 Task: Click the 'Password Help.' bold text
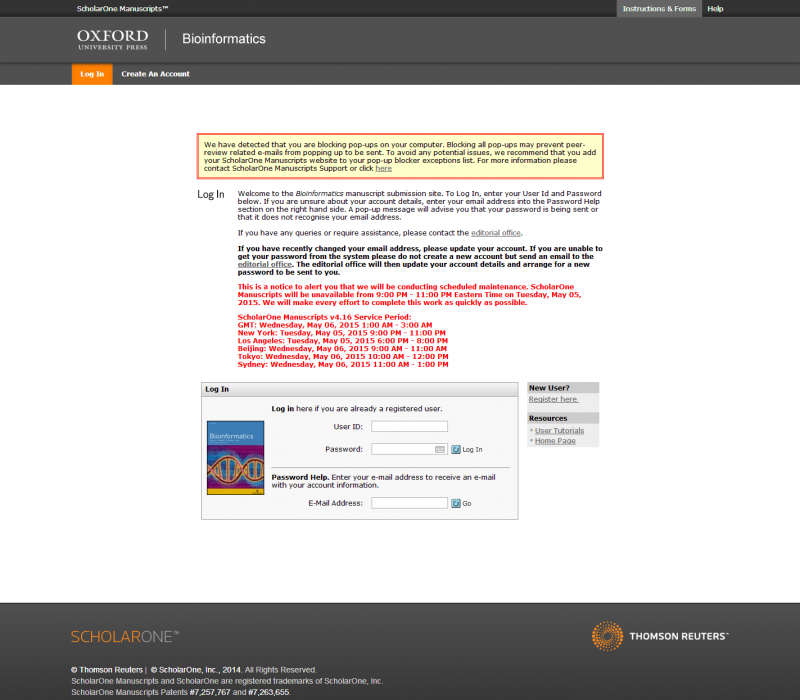click(300, 478)
